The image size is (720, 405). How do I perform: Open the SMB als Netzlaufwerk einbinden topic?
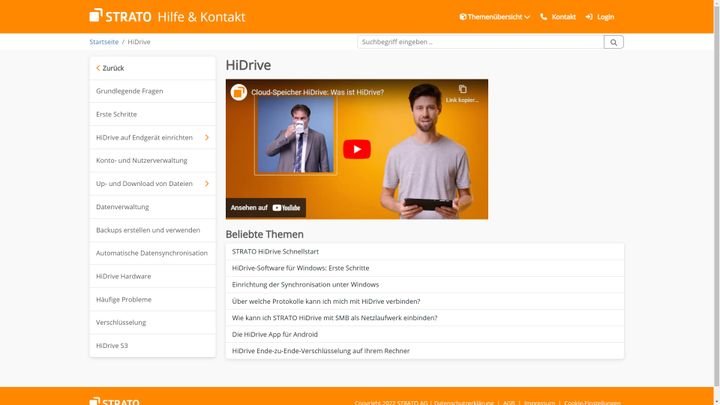[425, 318]
